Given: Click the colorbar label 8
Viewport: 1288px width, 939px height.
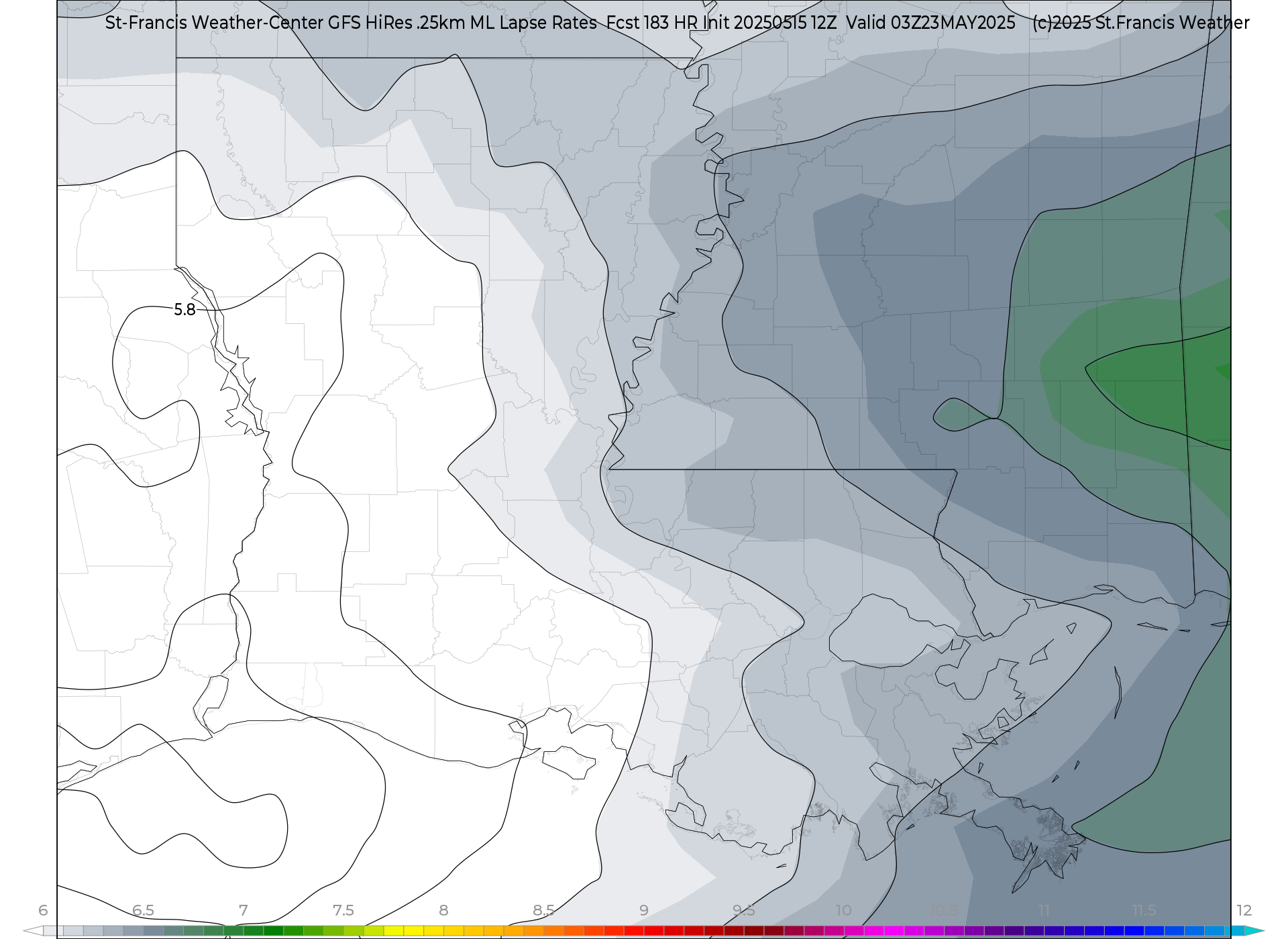Looking at the screenshot, I should (443, 910).
